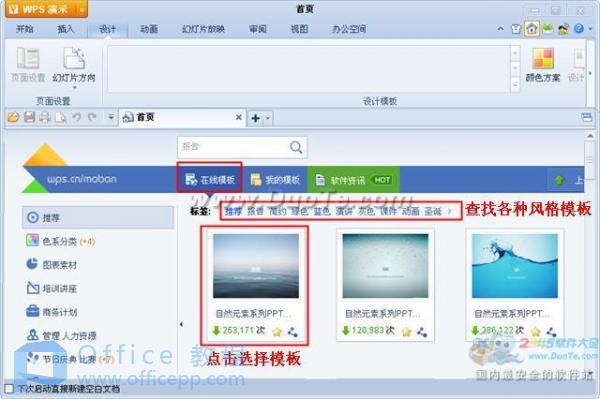Click the search magnifier icon
This screenshot has height=399, width=600.
[296, 147]
